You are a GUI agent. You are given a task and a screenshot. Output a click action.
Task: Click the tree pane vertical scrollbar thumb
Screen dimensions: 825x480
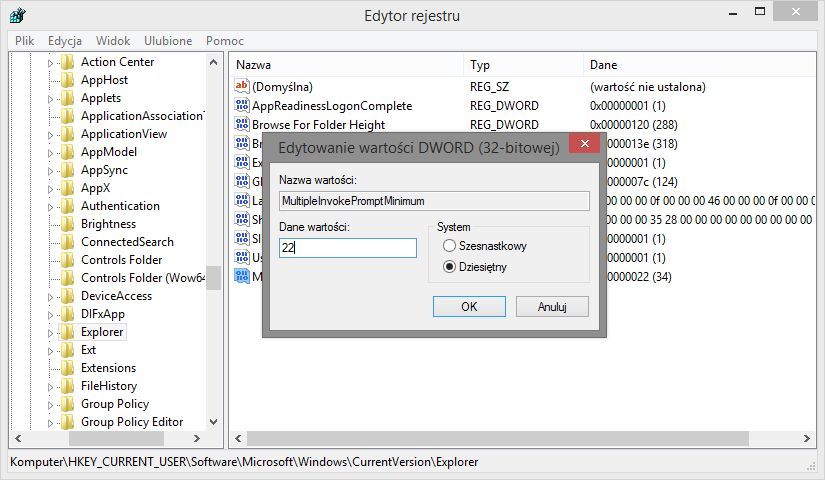pos(213,278)
